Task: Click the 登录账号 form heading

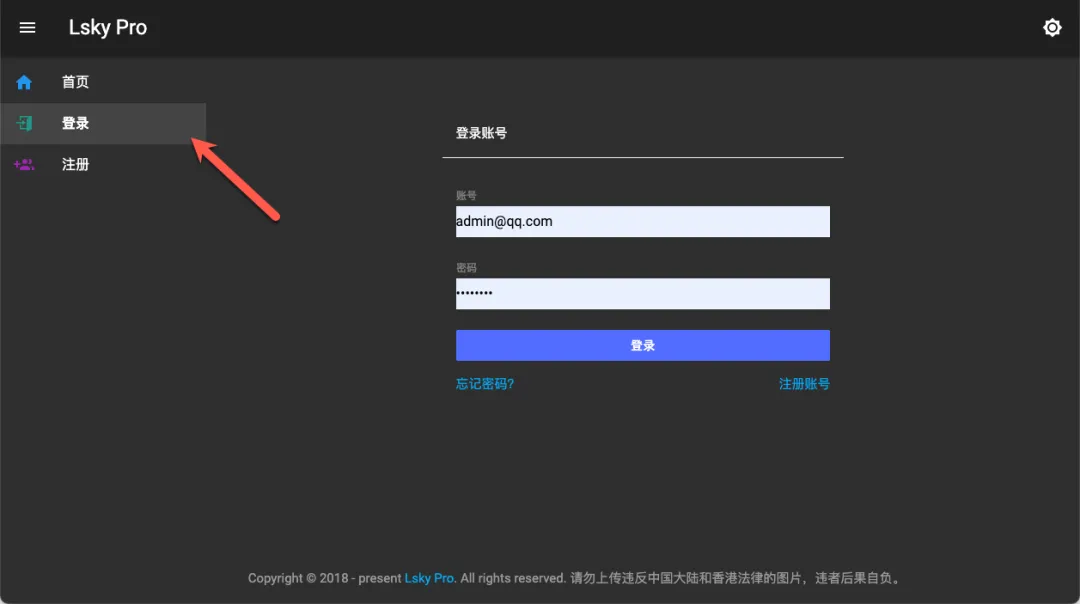Action: point(481,133)
